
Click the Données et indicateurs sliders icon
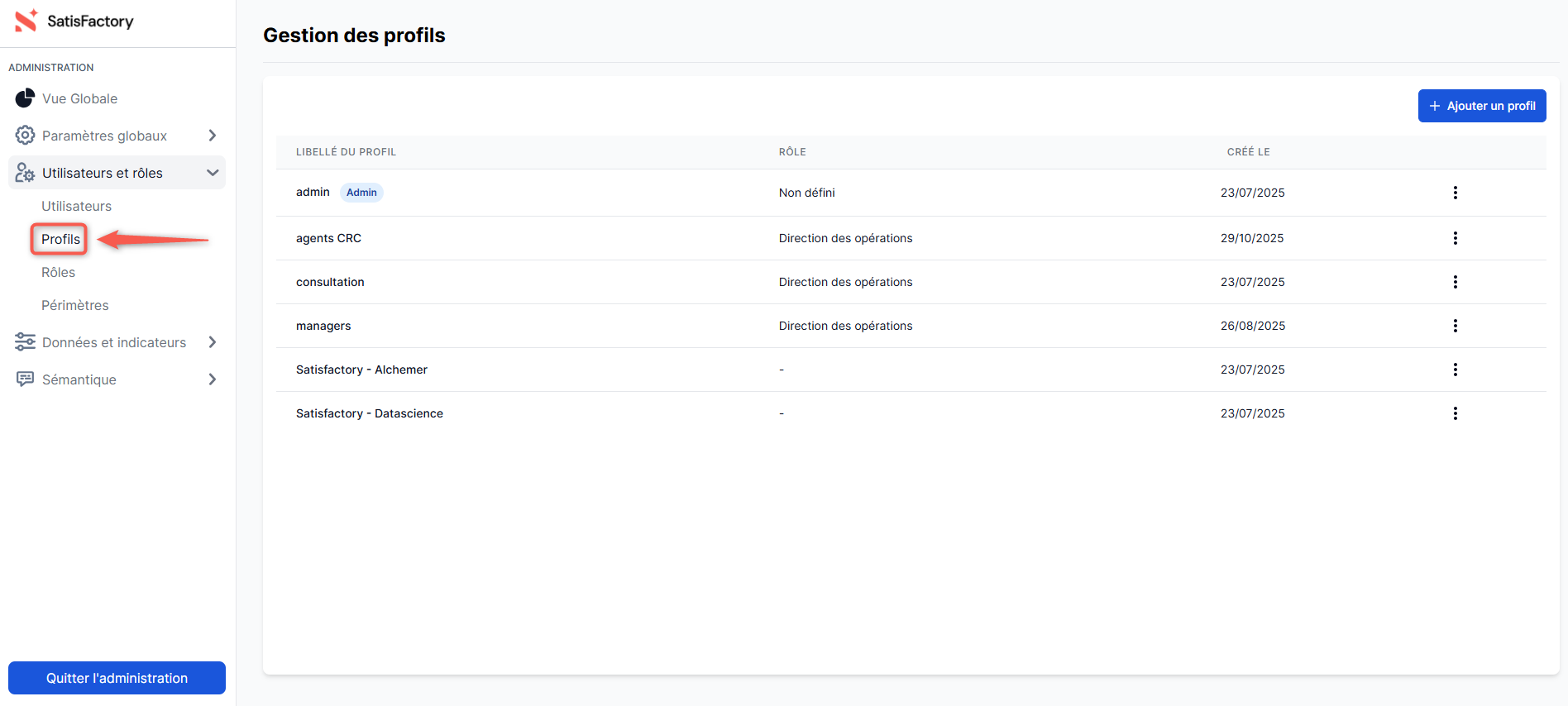pos(25,342)
